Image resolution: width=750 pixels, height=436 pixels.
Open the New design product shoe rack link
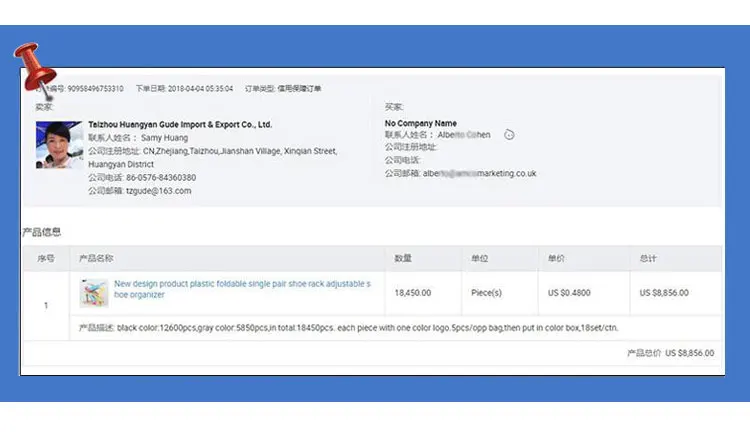242,289
